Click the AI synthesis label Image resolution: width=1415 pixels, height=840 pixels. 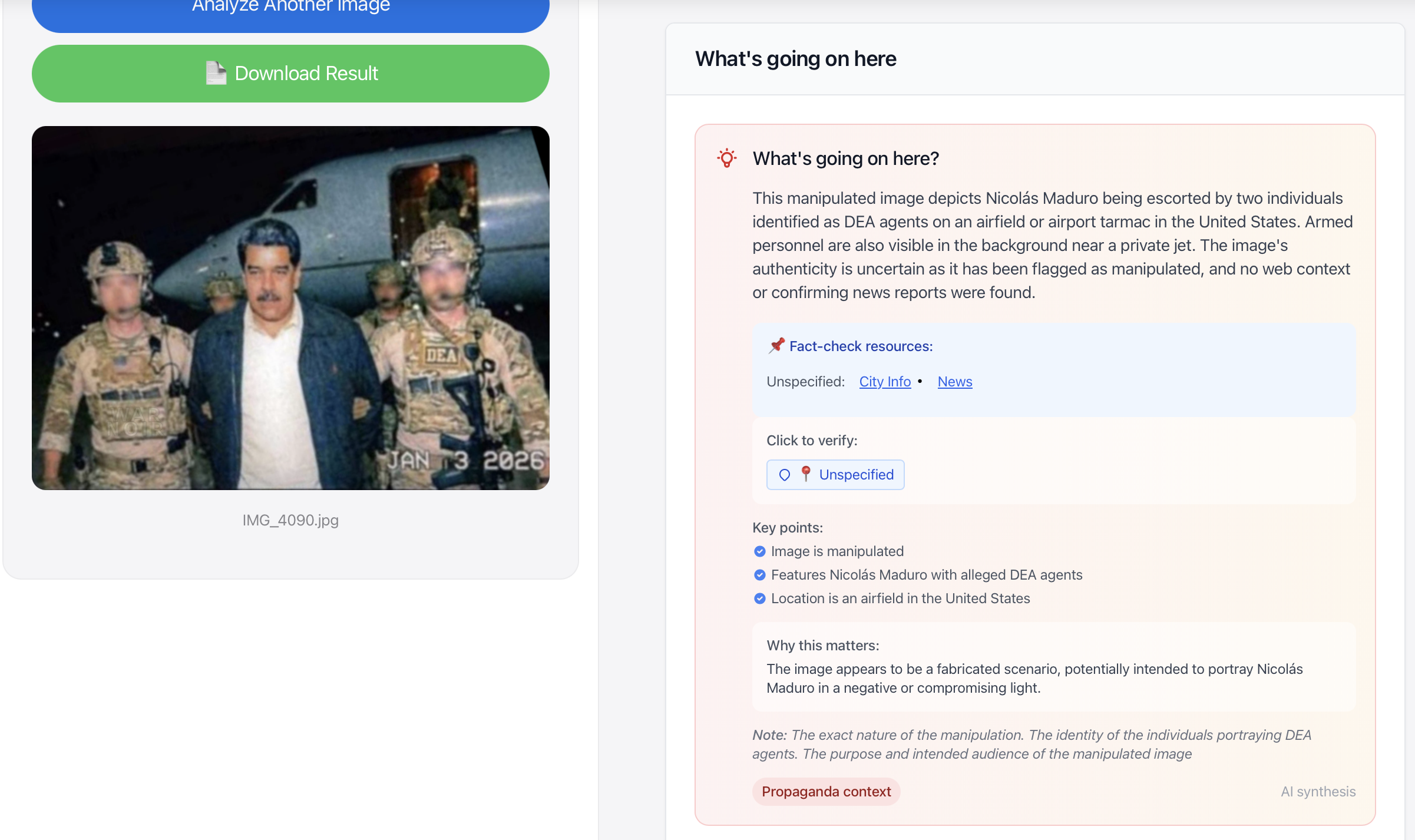(x=1318, y=792)
